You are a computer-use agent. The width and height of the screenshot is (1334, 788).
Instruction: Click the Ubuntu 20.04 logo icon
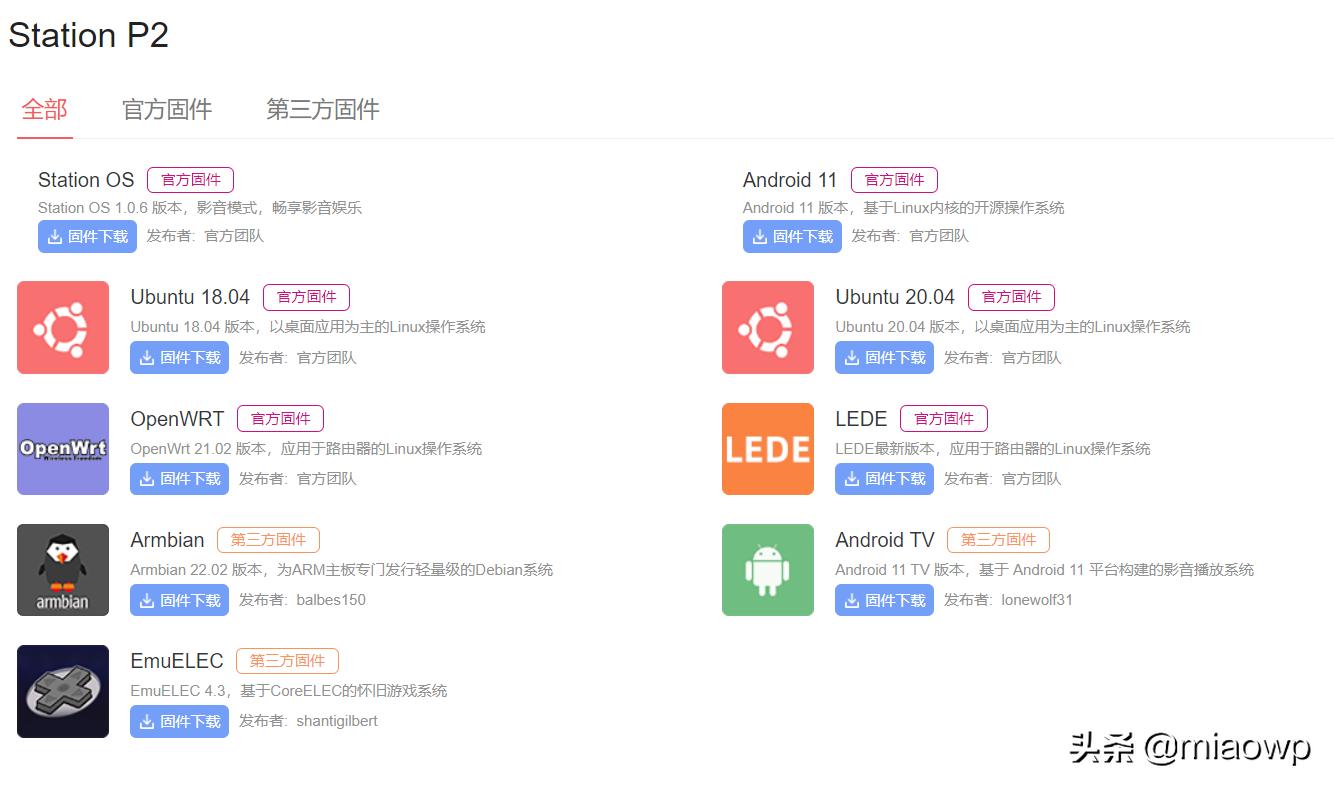coord(767,327)
